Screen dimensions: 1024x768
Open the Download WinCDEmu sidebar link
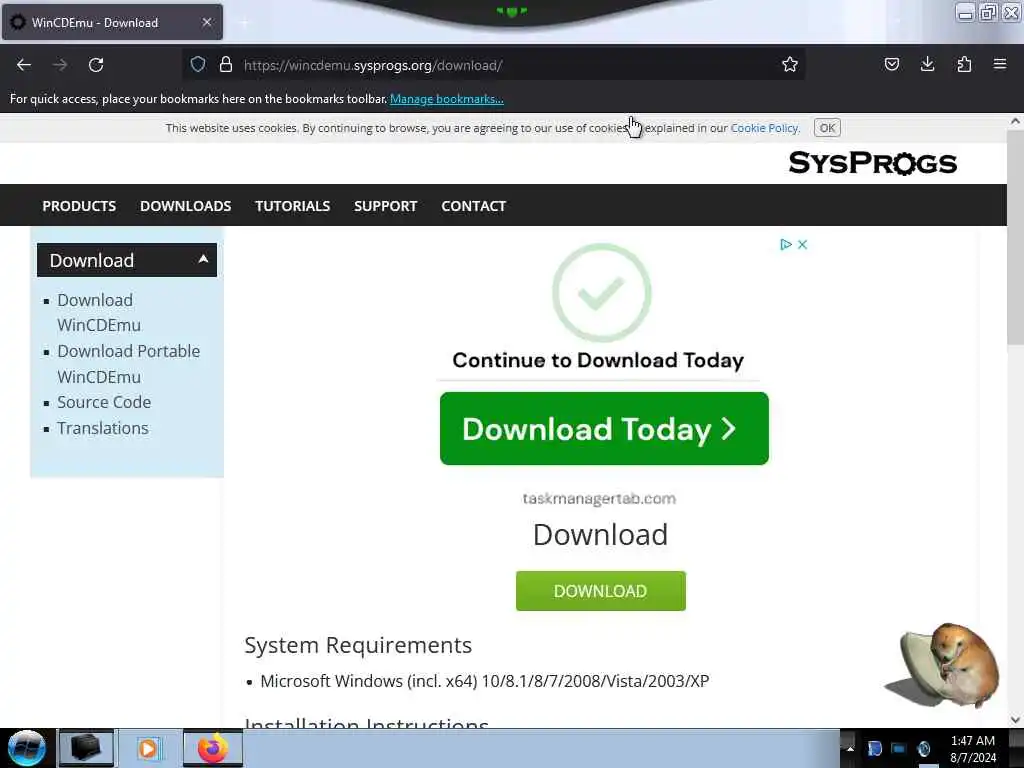pyautogui.click(x=99, y=313)
